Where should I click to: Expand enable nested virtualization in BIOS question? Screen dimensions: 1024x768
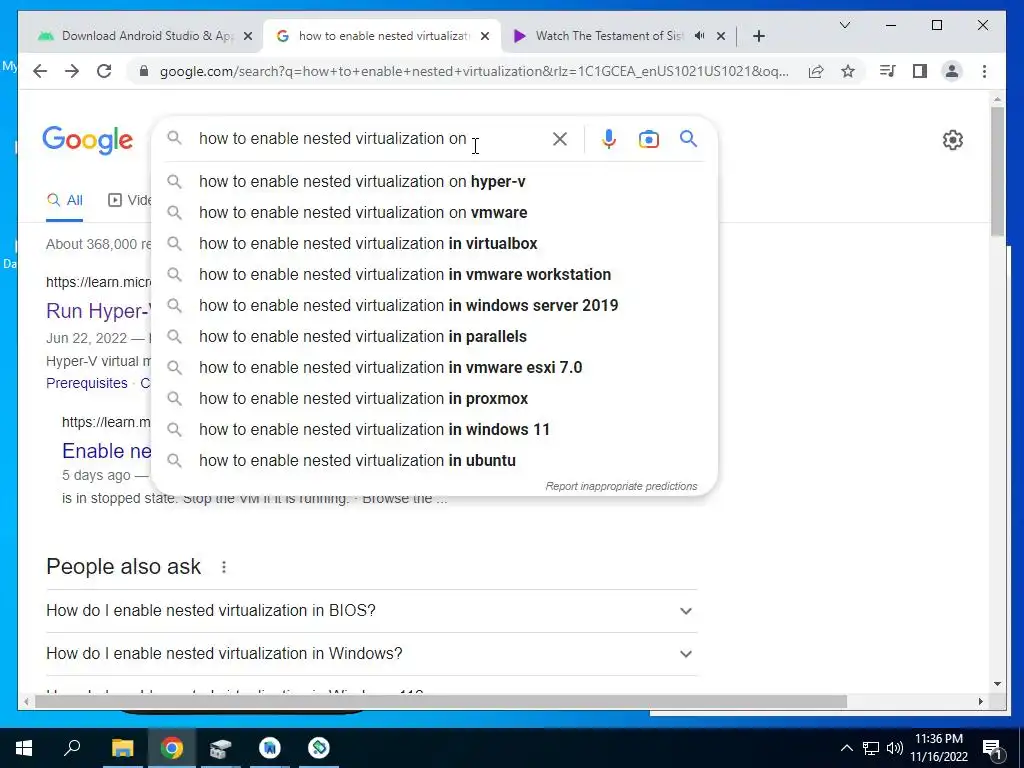tap(371, 611)
